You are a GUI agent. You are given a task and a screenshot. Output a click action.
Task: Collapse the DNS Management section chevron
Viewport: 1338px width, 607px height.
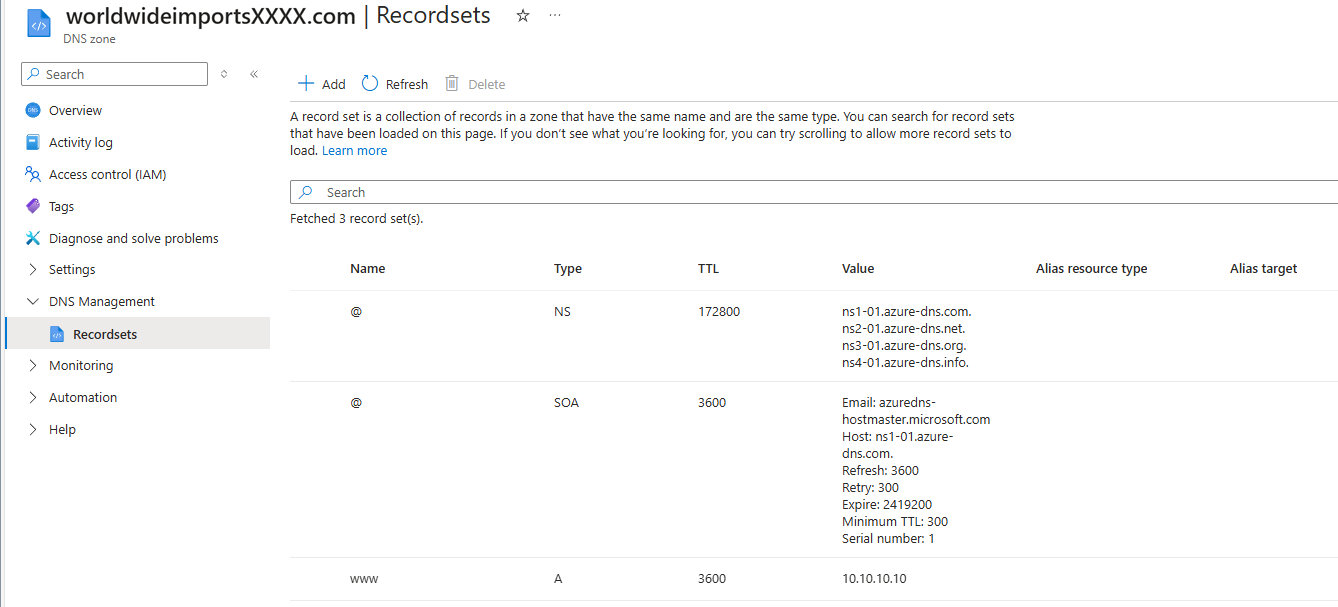pyautogui.click(x=33, y=301)
